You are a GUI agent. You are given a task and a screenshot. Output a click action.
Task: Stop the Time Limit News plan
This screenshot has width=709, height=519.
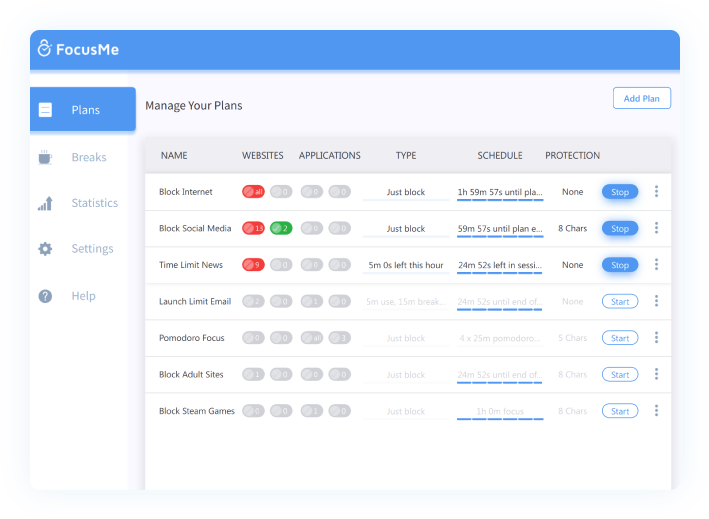620,265
